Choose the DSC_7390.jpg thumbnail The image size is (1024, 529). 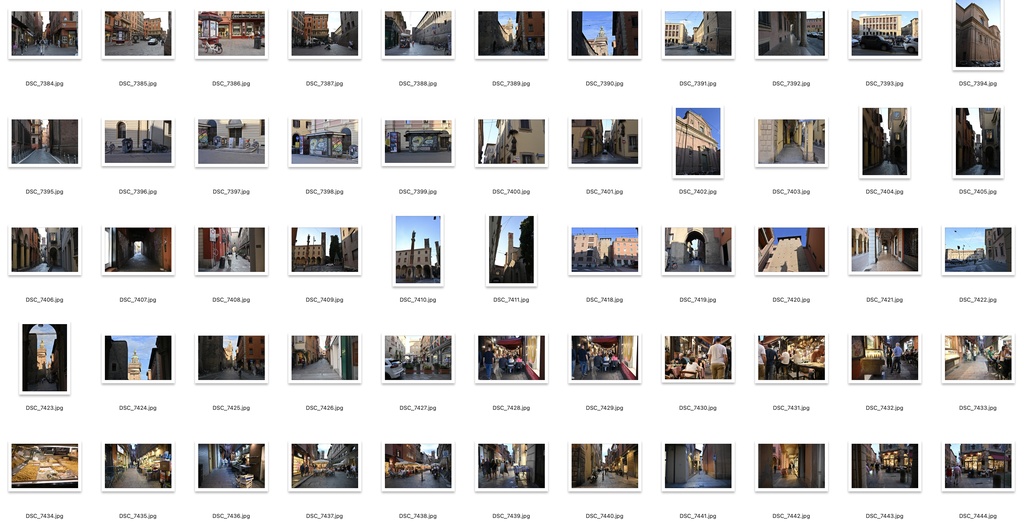point(605,33)
